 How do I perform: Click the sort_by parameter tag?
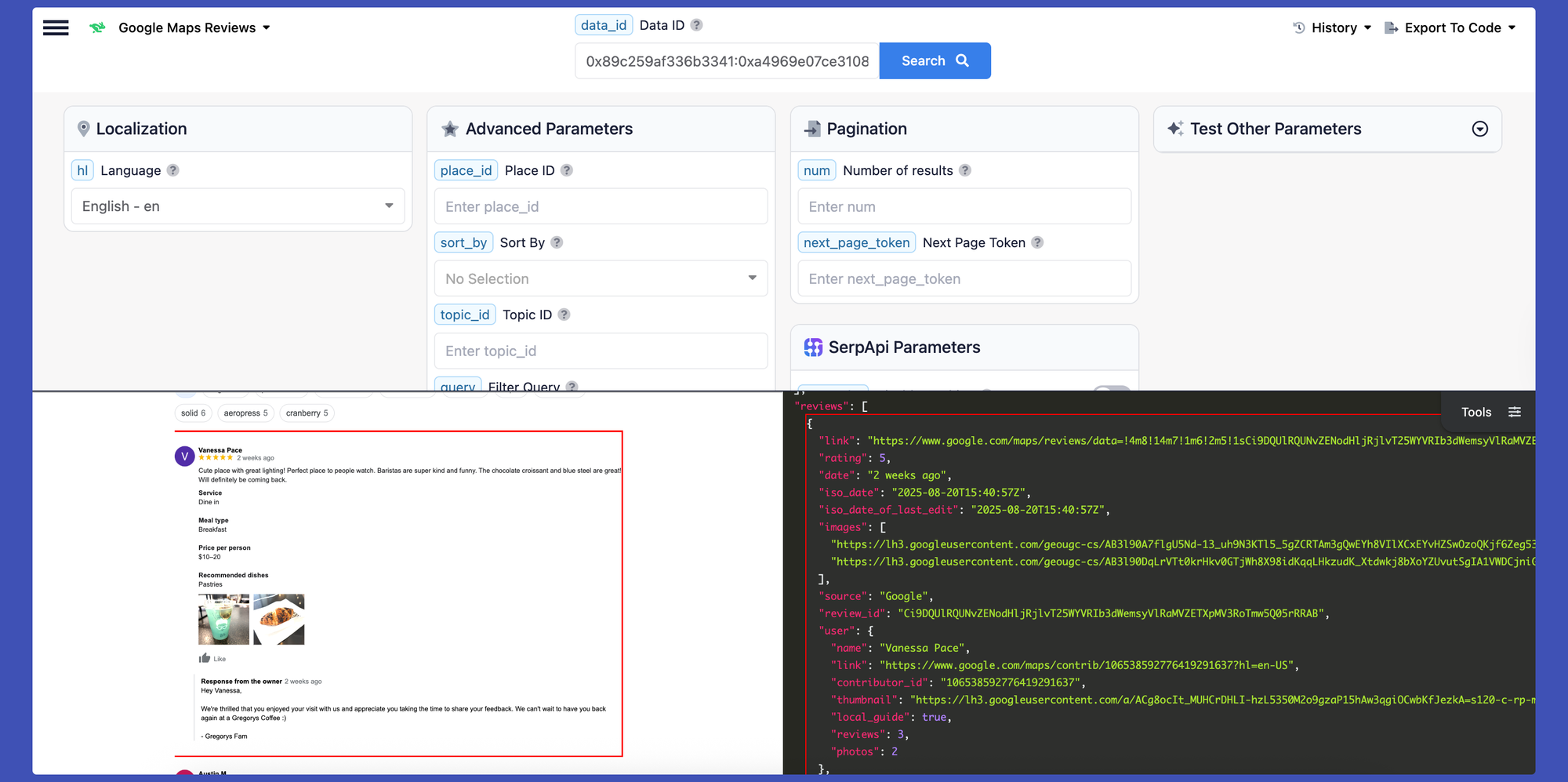tap(463, 242)
